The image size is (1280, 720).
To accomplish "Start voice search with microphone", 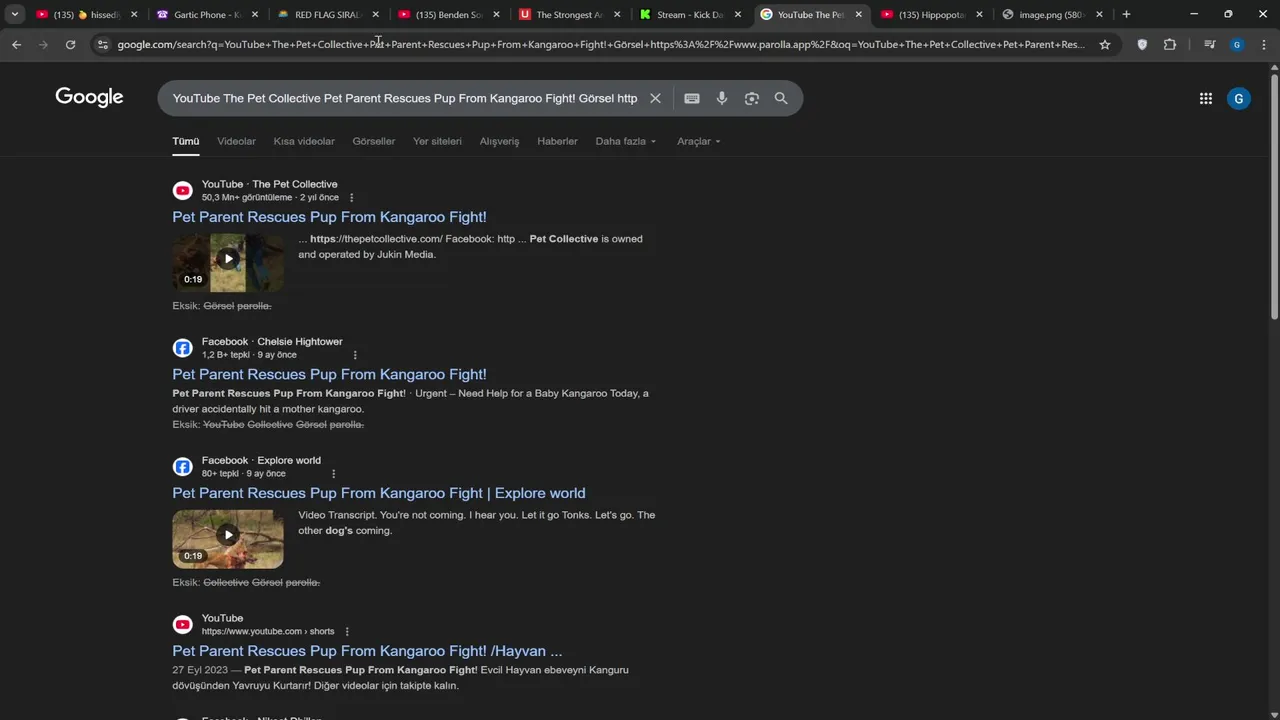I will pos(722,98).
